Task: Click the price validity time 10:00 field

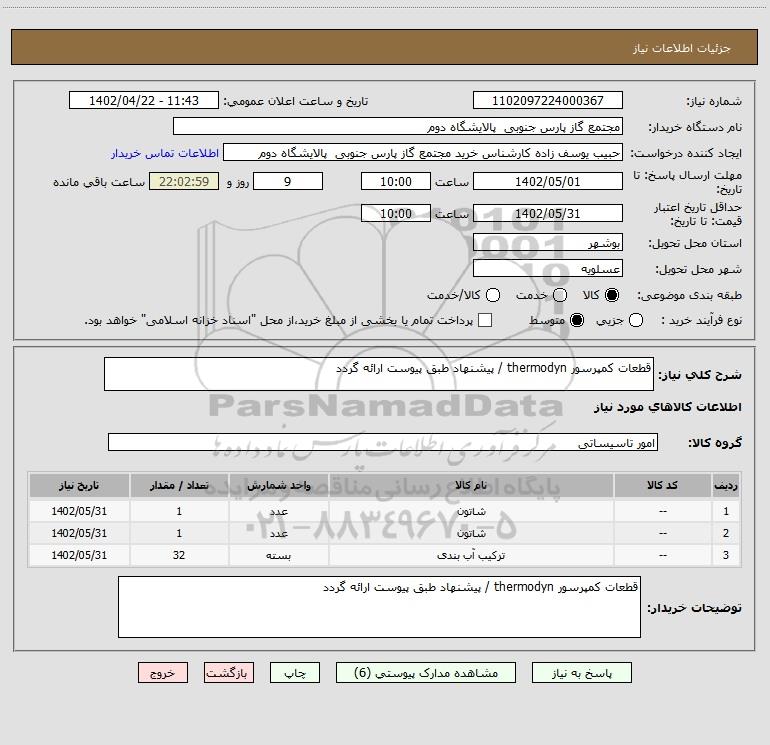Action: 396,213
